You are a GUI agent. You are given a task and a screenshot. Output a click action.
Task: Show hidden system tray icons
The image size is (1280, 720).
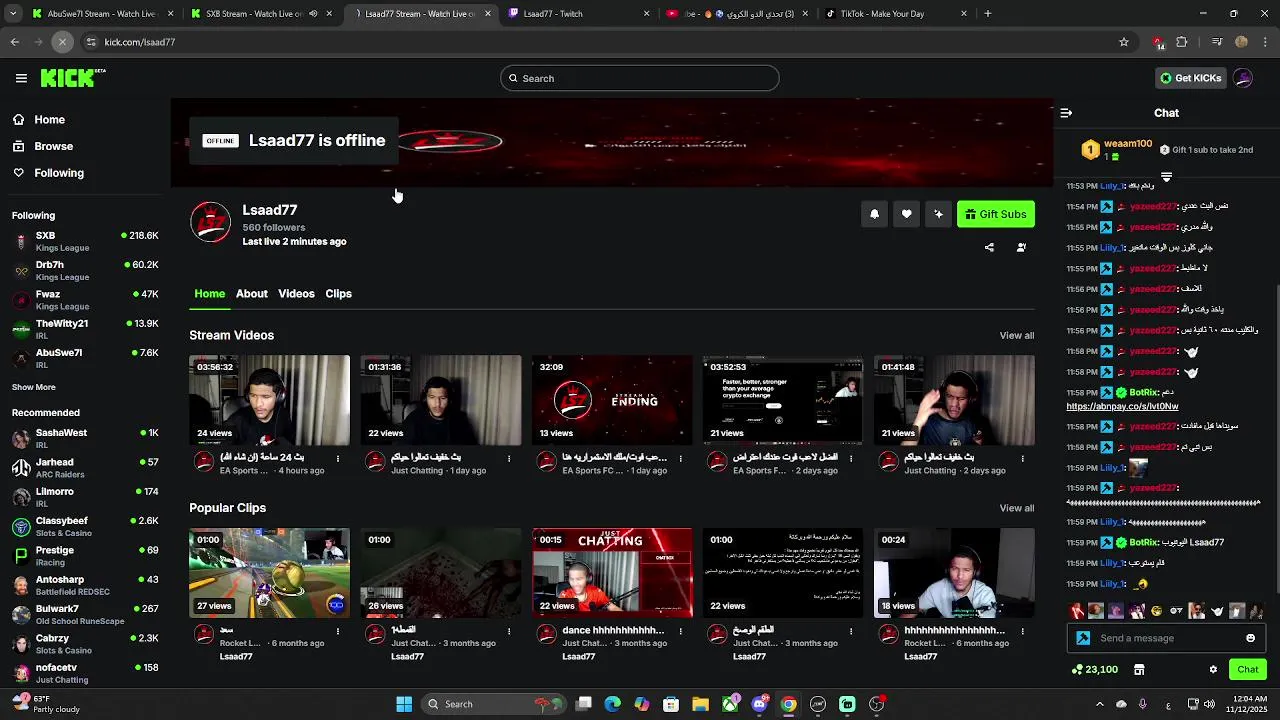tap(1100, 704)
